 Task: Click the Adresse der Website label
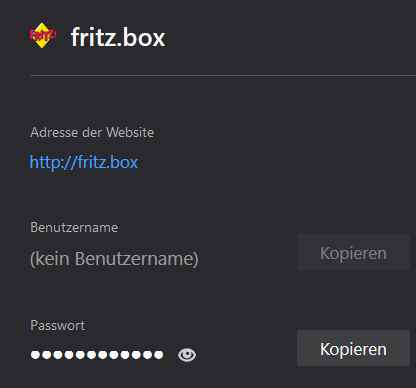point(92,132)
